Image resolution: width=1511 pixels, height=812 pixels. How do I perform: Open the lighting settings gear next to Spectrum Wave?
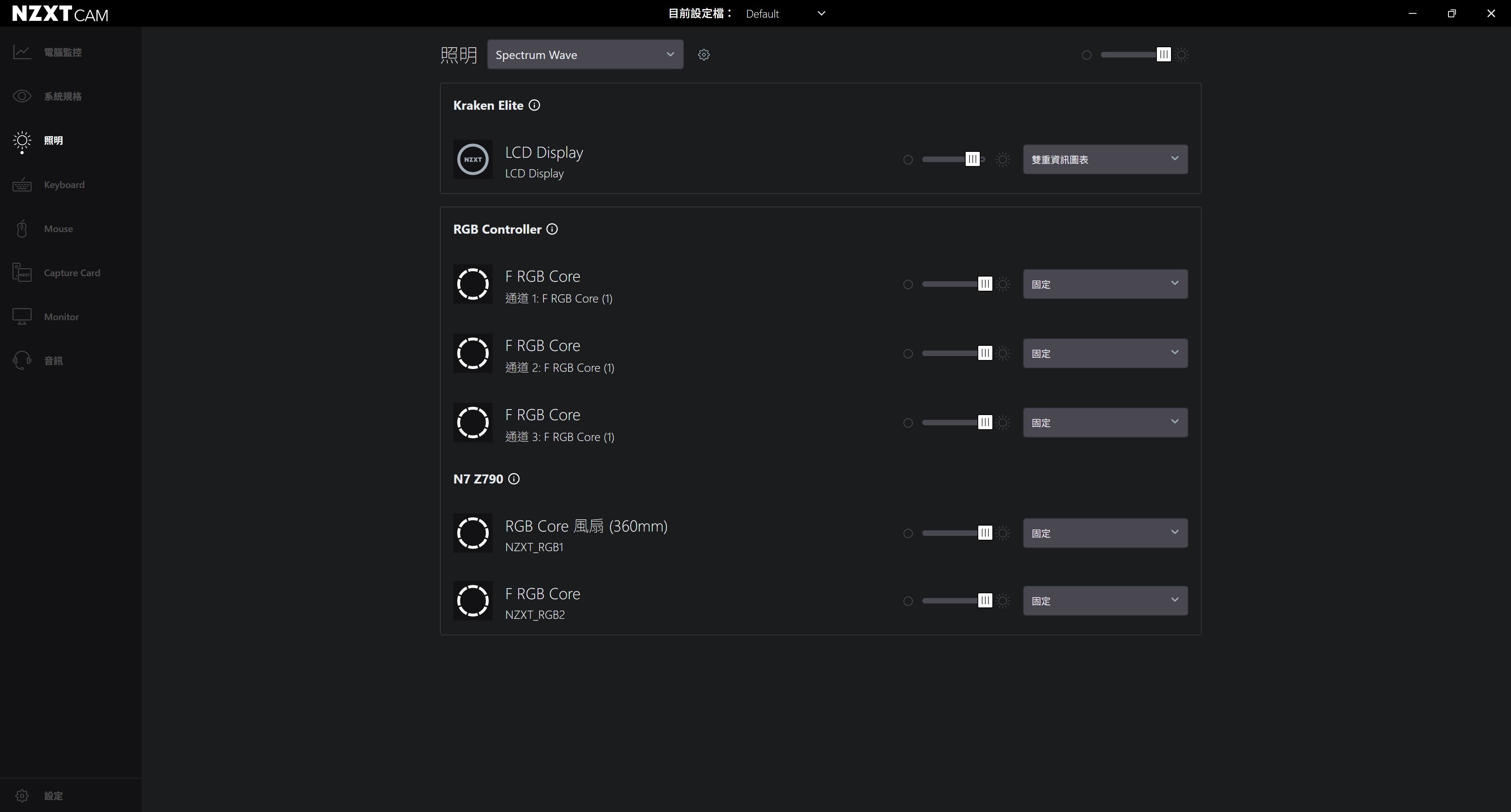704,55
